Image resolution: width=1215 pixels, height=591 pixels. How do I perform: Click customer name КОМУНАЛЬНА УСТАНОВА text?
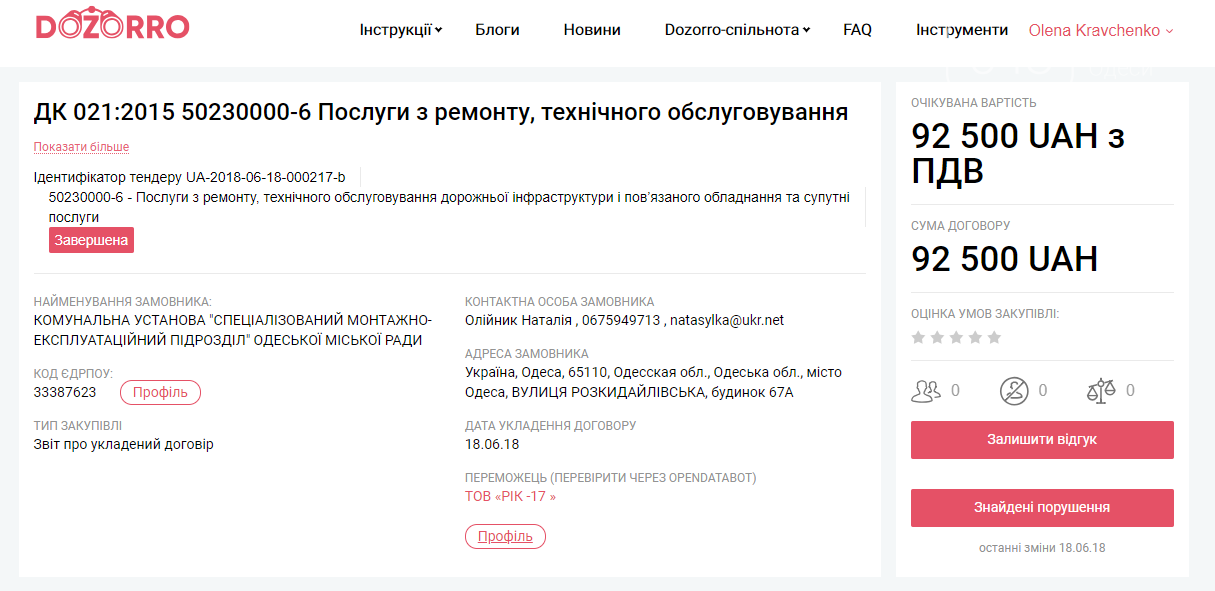[x=233, y=330]
